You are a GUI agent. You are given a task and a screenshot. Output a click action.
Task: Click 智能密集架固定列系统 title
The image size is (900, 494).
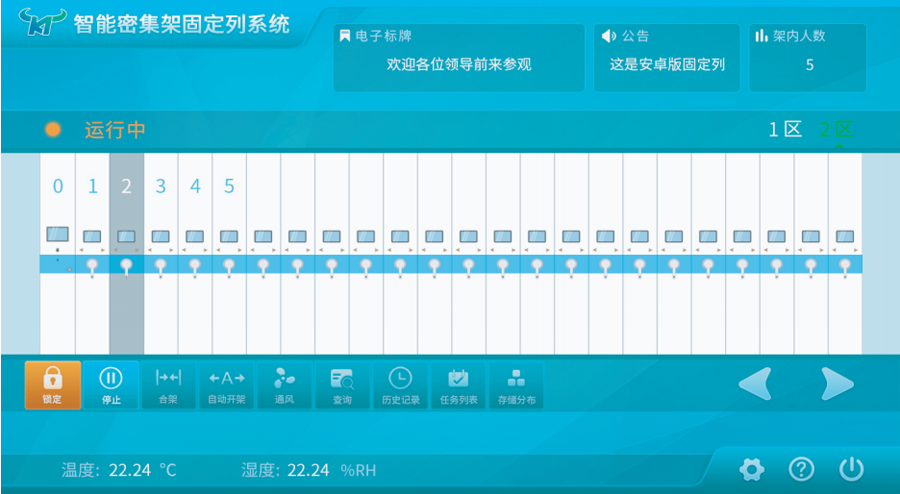coord(181,24)
